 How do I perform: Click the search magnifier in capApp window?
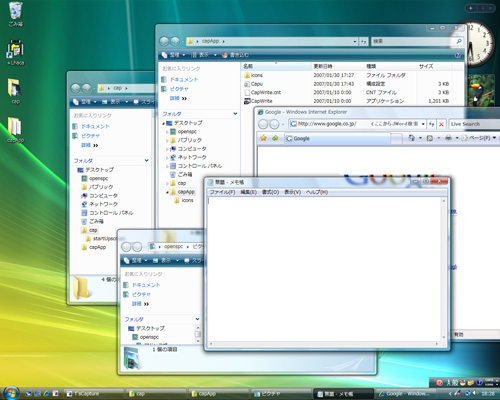(459, 41)
